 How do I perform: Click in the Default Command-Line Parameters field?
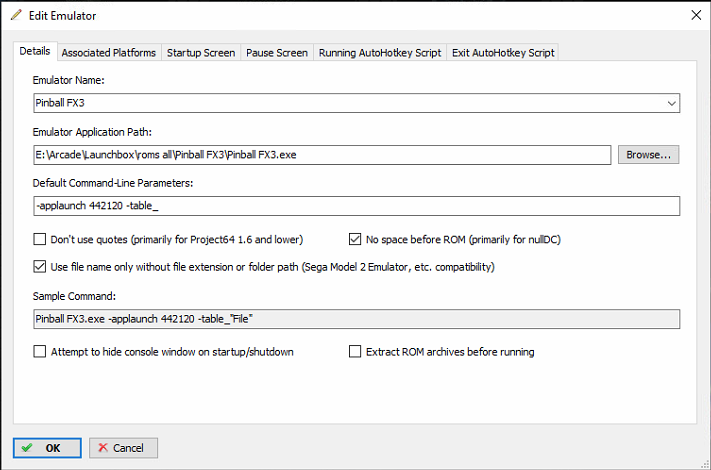coord(356,206)
